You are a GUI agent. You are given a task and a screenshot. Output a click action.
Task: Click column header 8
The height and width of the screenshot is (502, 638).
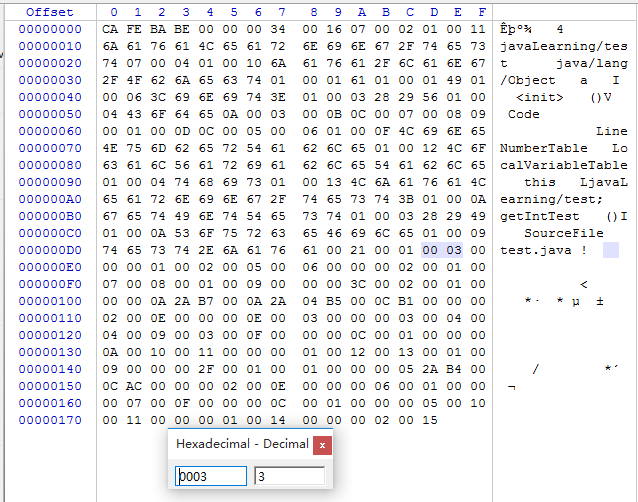click(313, 12)
